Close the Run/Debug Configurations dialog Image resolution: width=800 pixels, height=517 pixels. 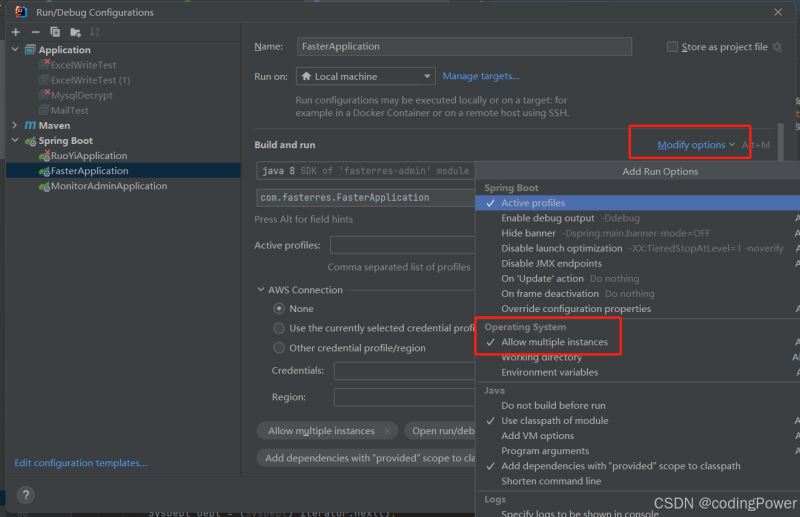[x=778, y=12]
